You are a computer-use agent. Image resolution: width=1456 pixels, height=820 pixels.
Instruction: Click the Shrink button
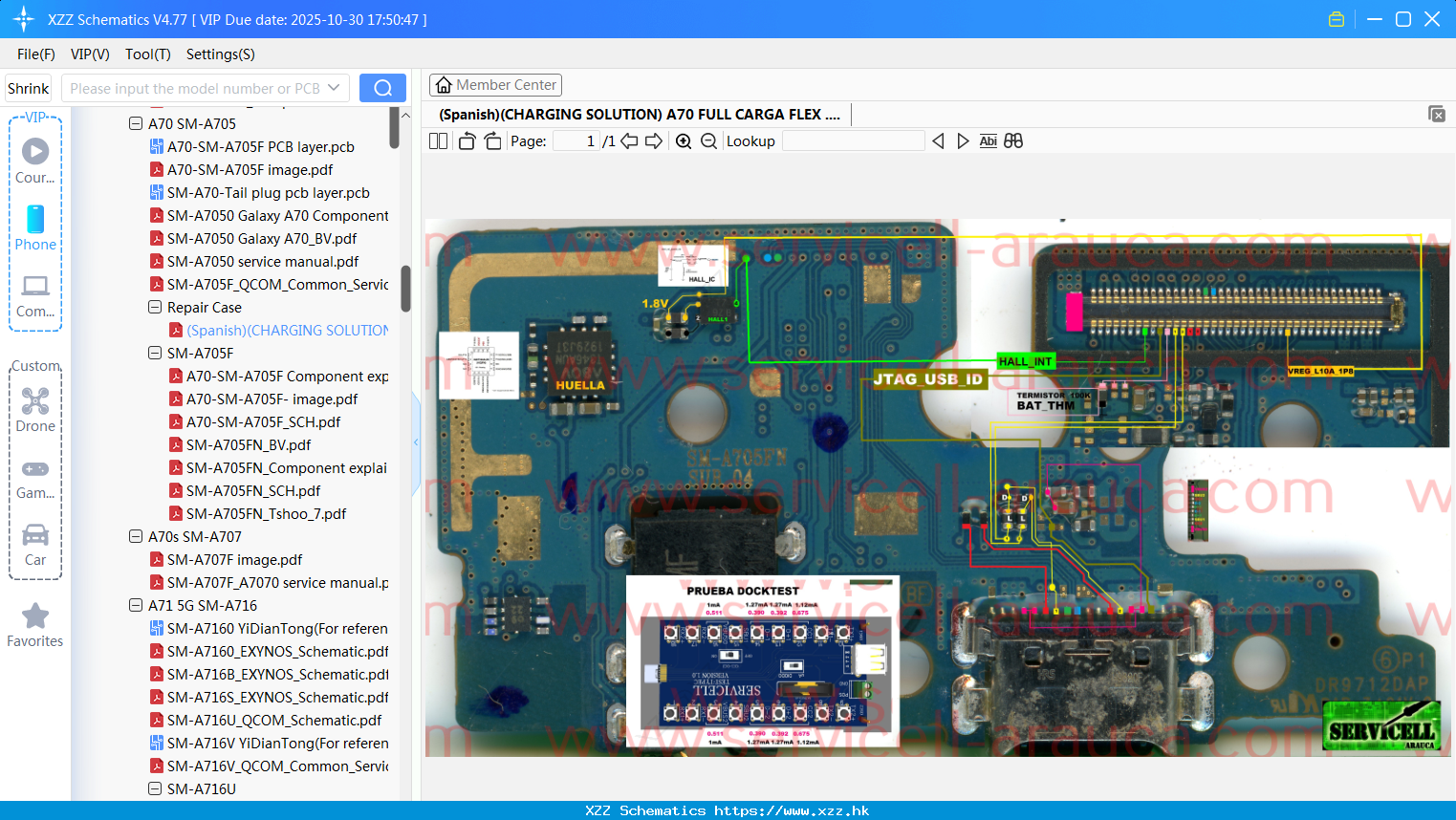(x=28, y=88)
